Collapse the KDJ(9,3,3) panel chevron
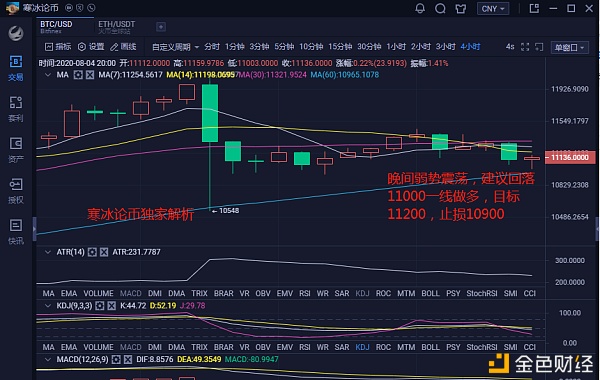 tap(47, 306)
